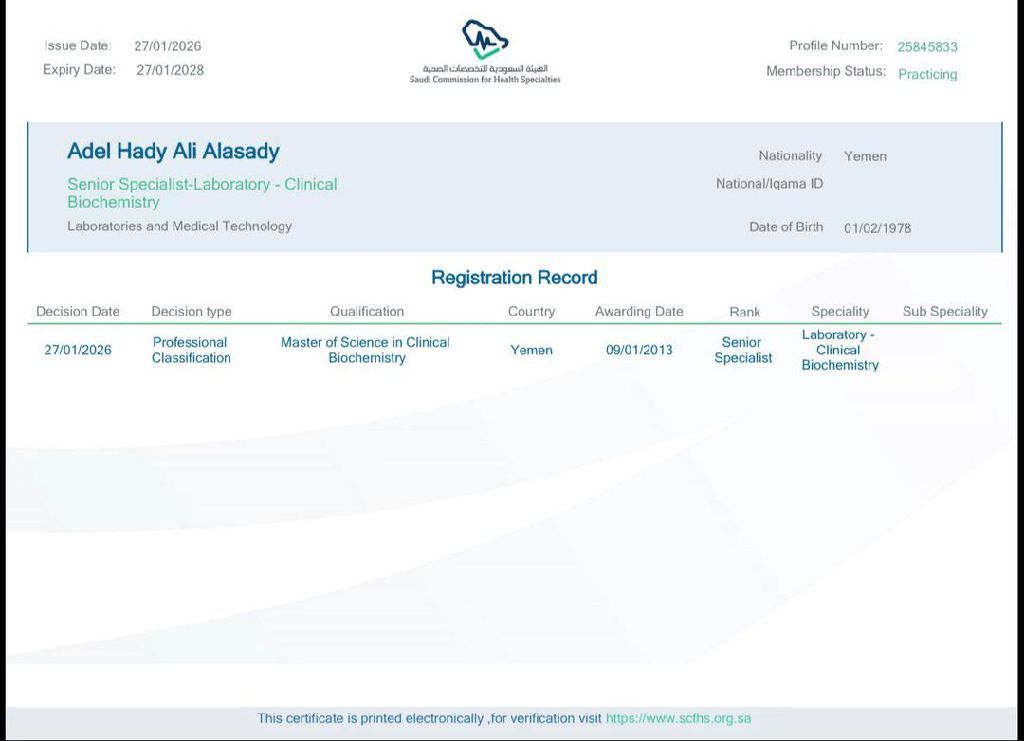This screenshot has height=741, width=1024.
Task: Click the Registration Record heading
Action: (x=514, y=277)
